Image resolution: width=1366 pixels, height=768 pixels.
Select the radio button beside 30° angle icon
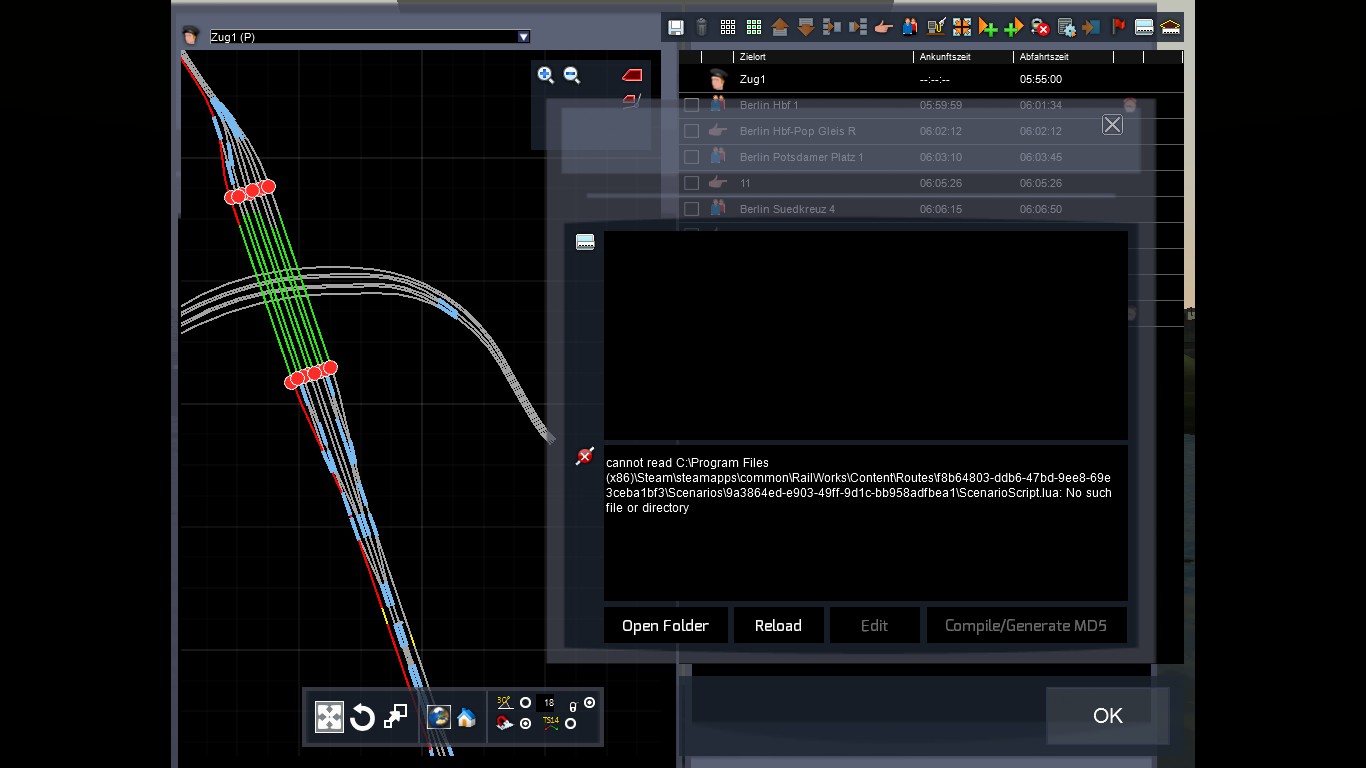525,703
